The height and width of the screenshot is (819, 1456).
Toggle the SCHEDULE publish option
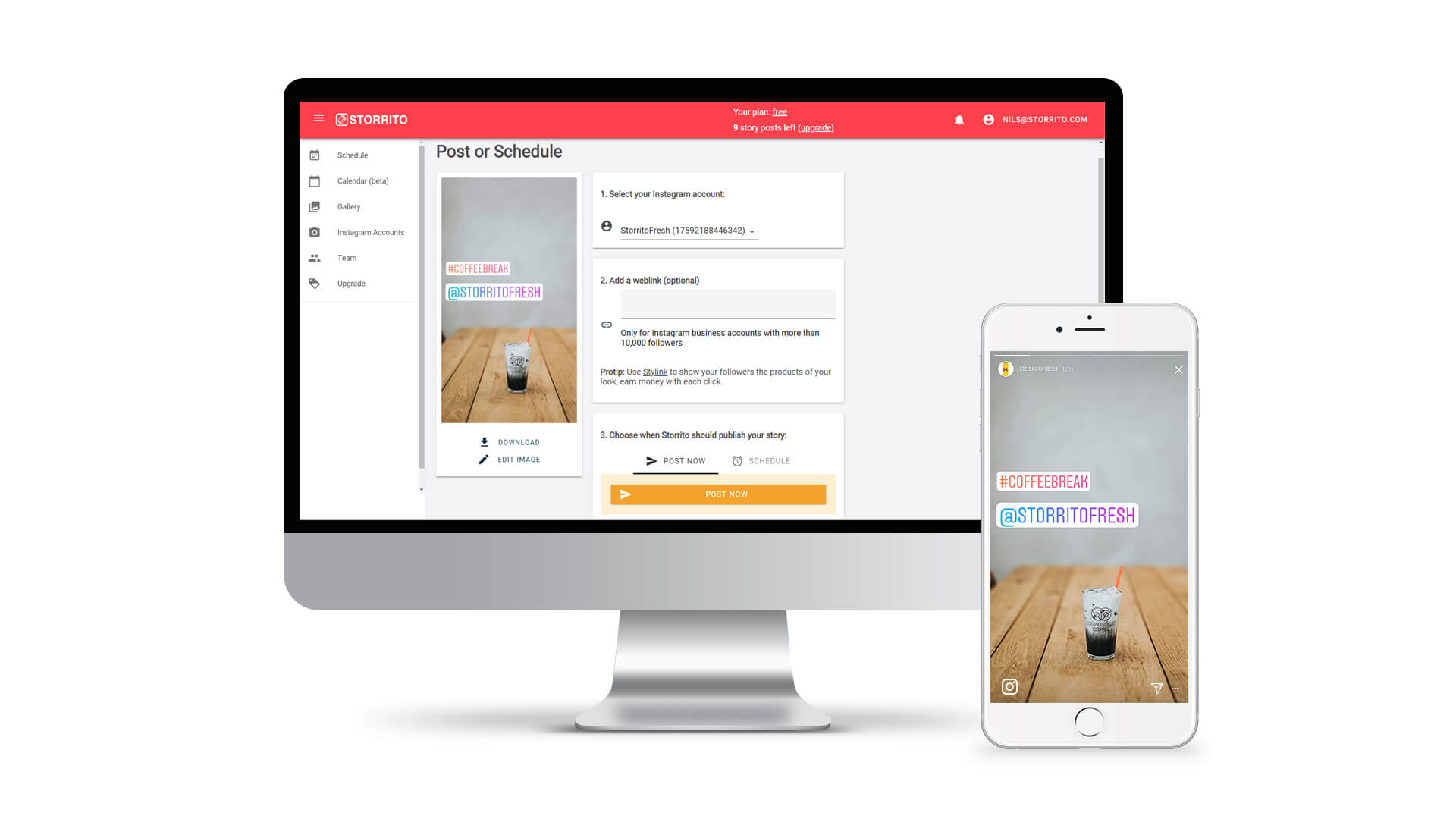pos(762,460)
